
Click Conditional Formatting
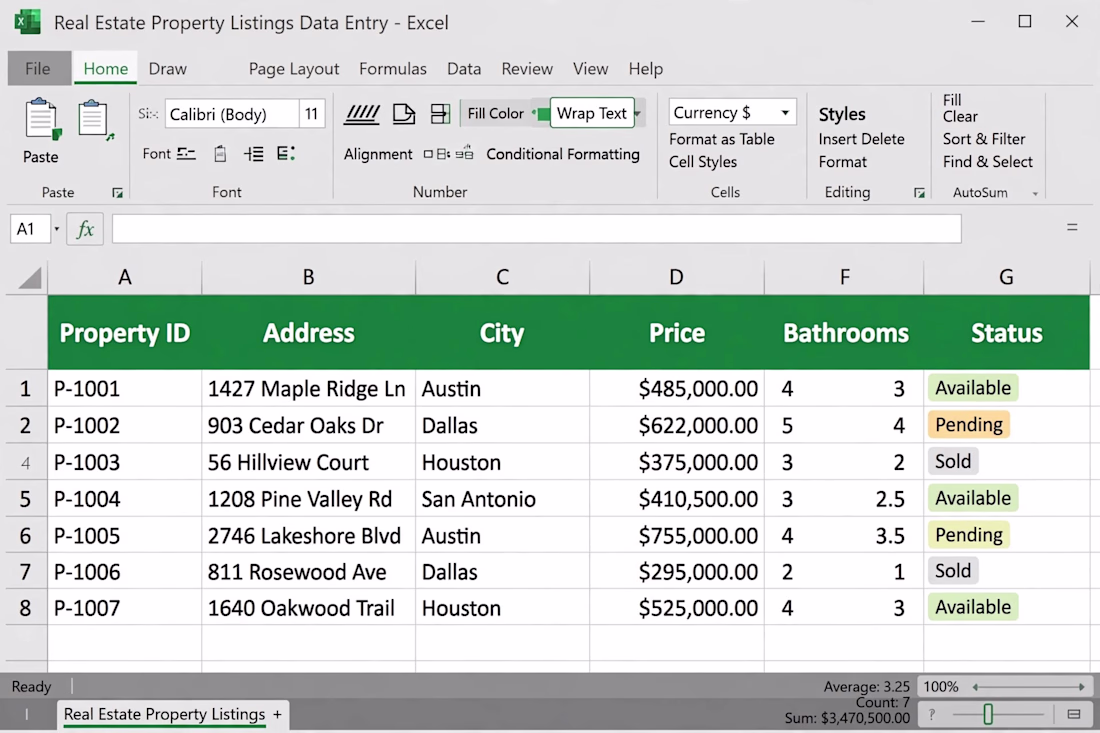coord(563,154)
